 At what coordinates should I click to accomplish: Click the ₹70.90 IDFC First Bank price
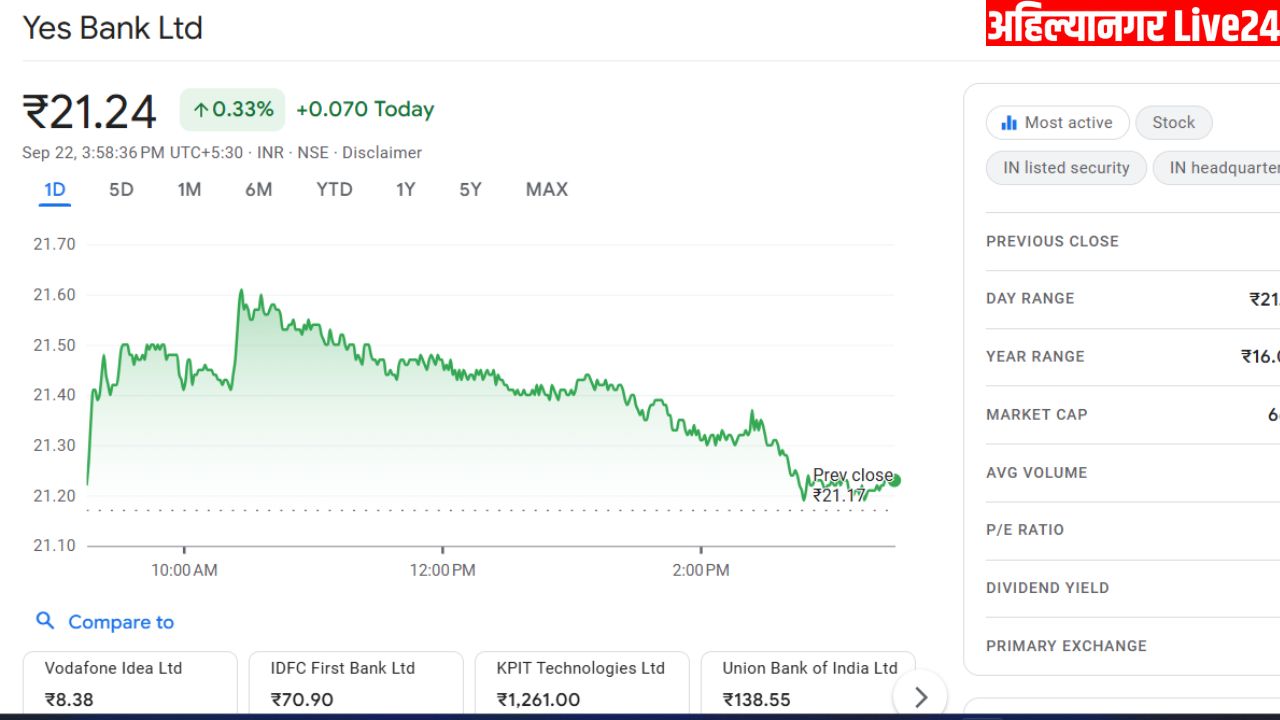301,700
